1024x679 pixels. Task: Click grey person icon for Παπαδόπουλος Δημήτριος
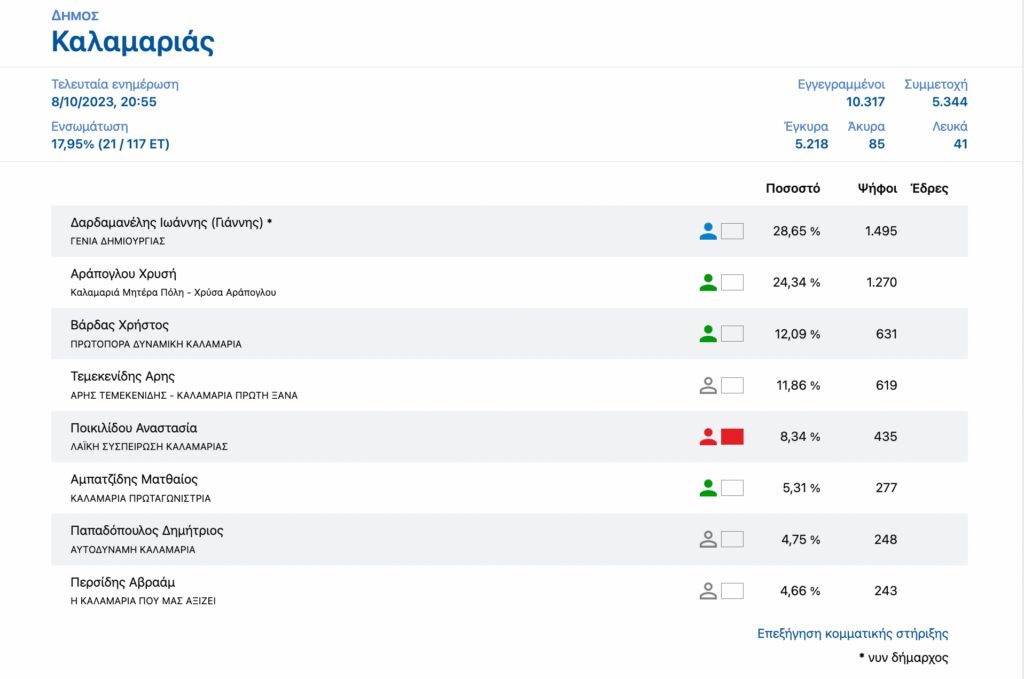click(x=708, y=539)
